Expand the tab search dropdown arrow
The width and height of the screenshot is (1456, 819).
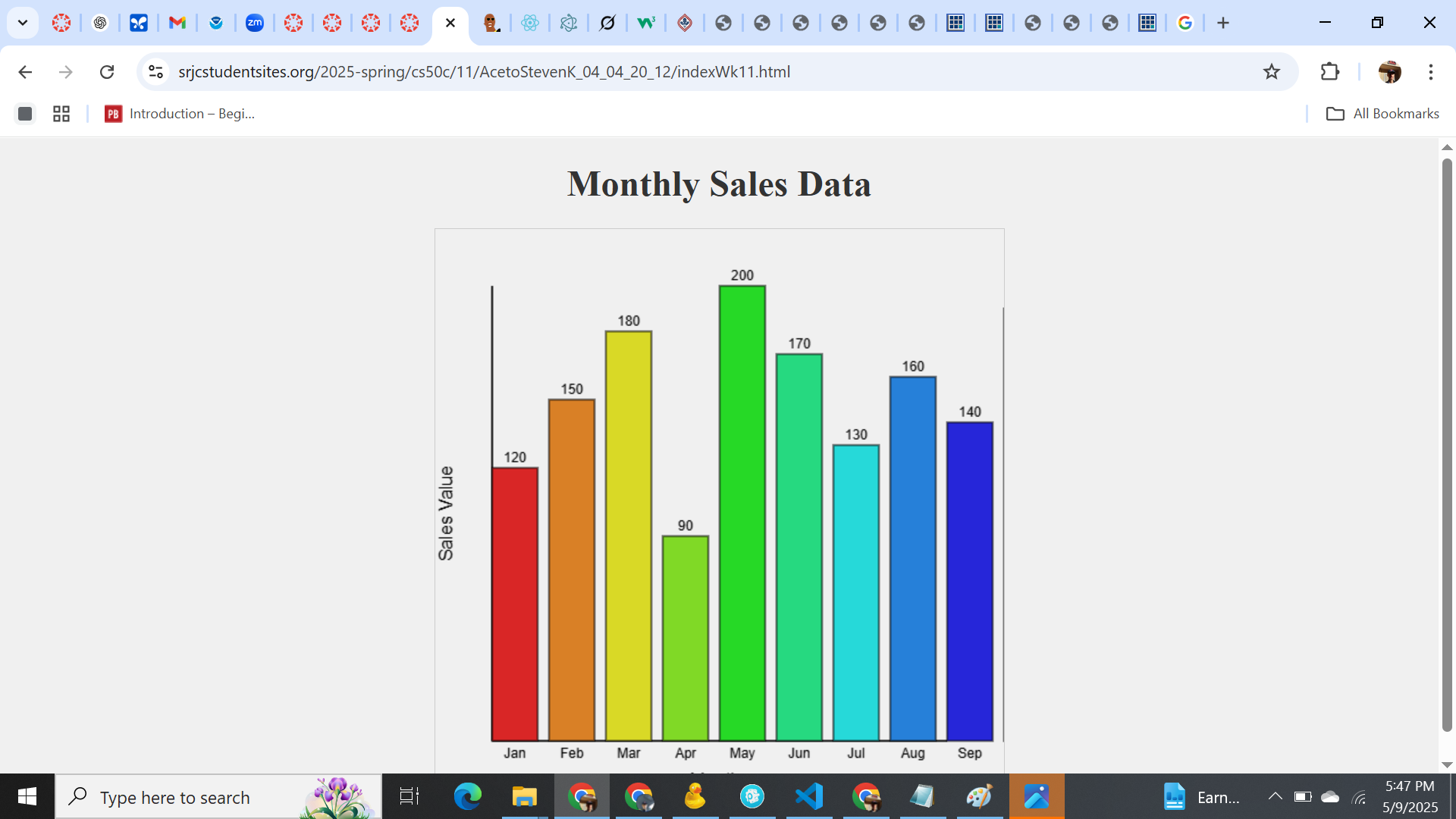point(23,23)
